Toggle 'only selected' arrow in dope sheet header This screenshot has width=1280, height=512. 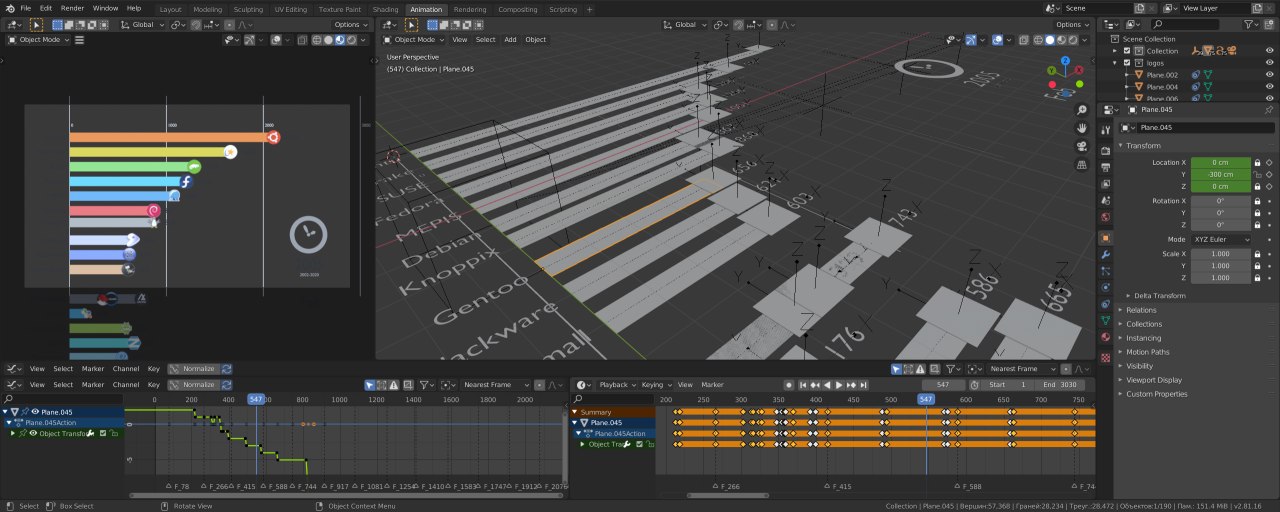tap(897, 369)
